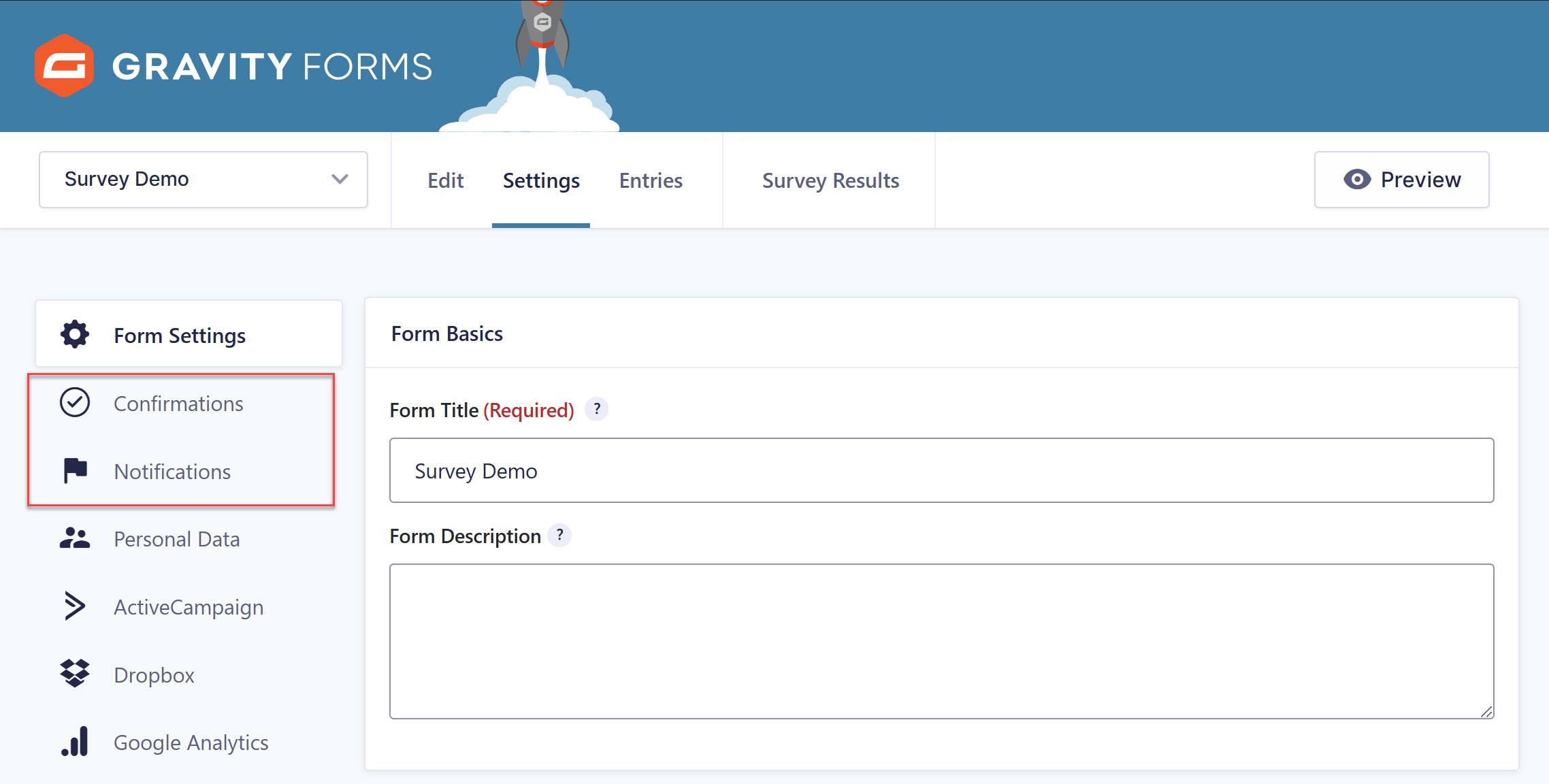
Task: Open Personal Data via the people icon
Action: point(74,538)
